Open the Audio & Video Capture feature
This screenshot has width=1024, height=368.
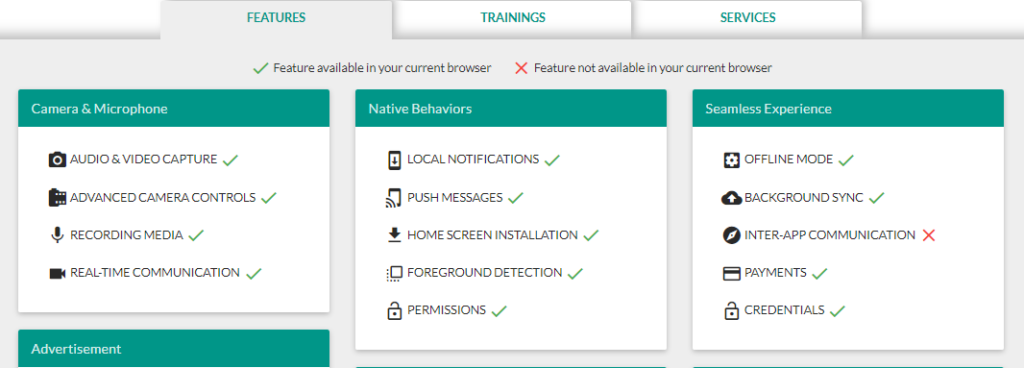tap(144, 159)
